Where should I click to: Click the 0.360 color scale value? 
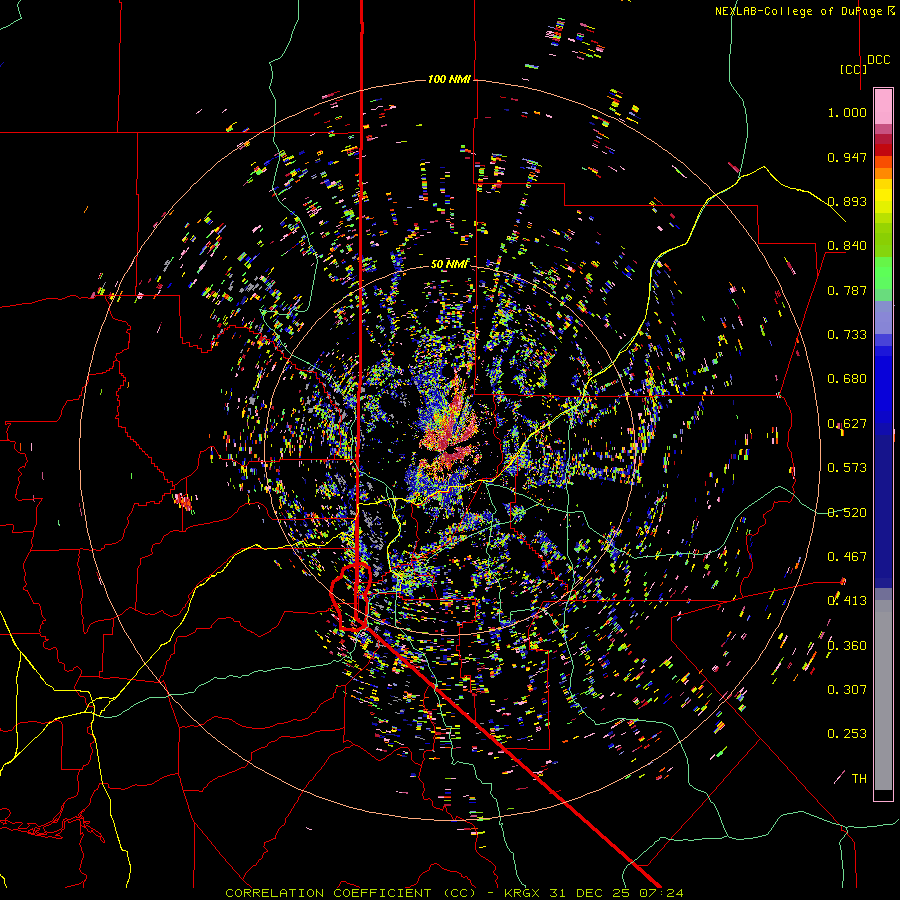click(x=847, y=646)
